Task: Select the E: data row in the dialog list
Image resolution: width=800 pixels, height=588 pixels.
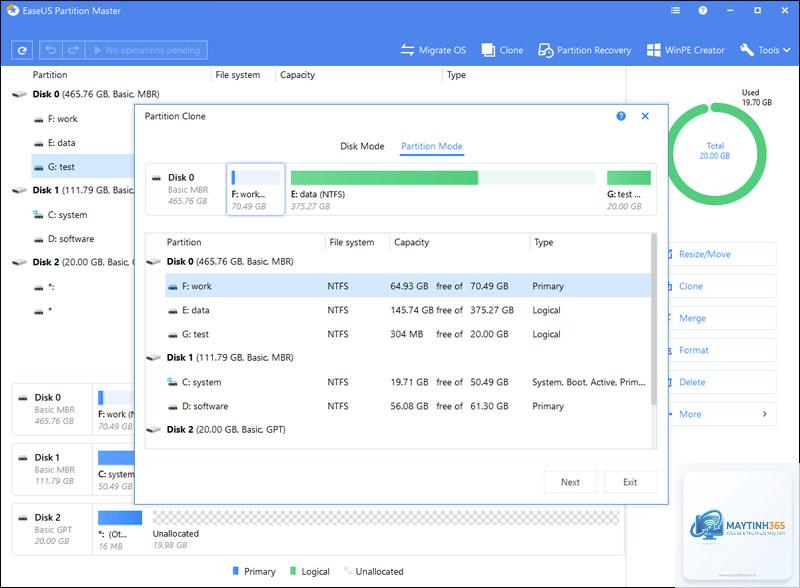Action: [408, 310]
